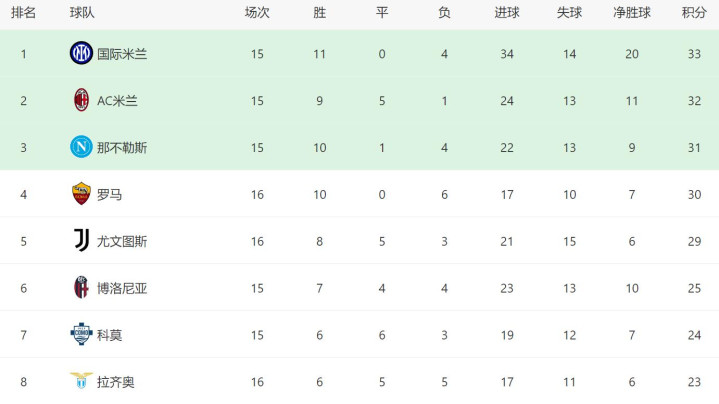
Task: Click the Como club crest
Action: click(x=81, y=335)
